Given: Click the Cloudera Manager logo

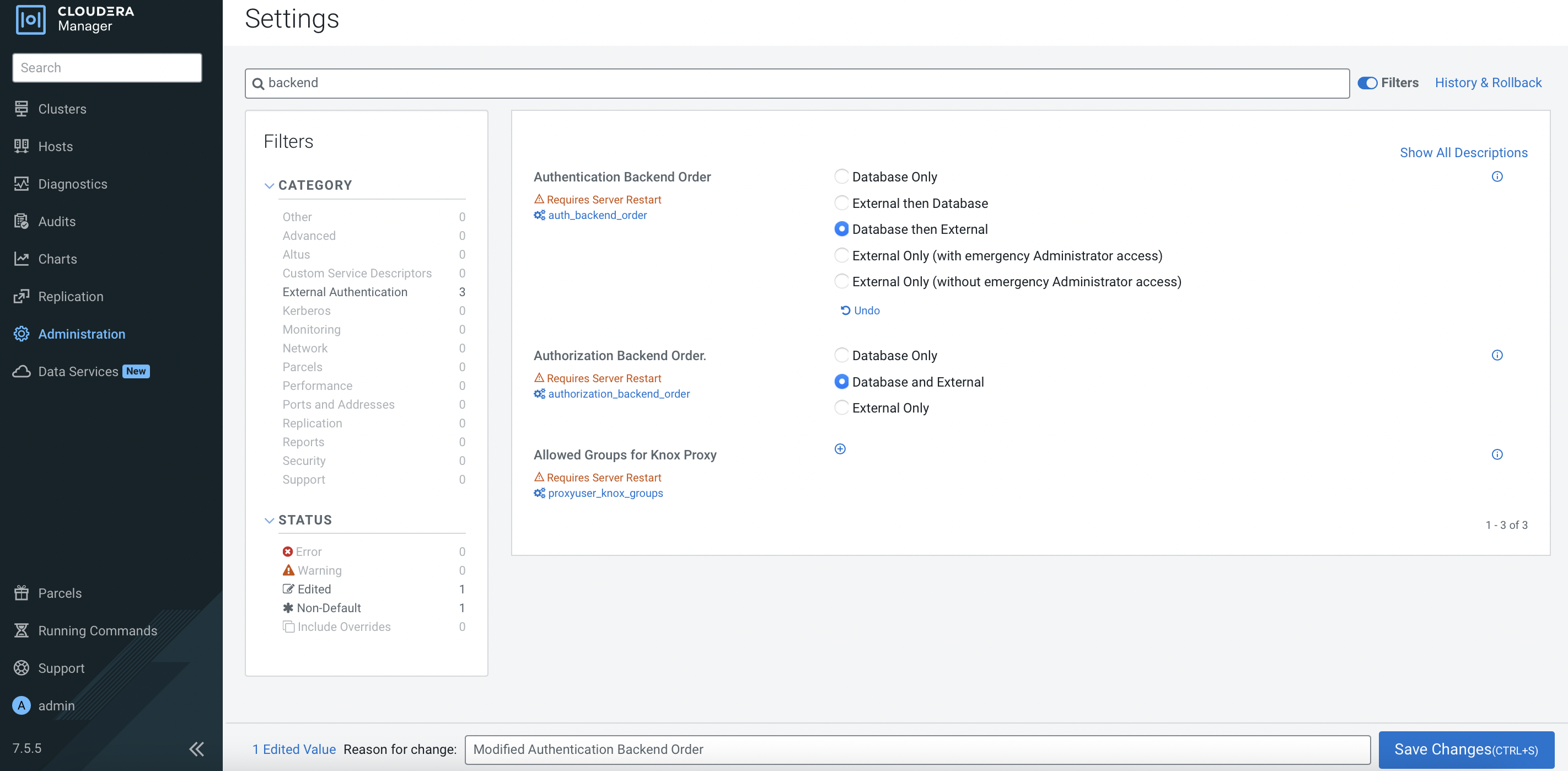Looking at the screenshot, I should 30,19.
